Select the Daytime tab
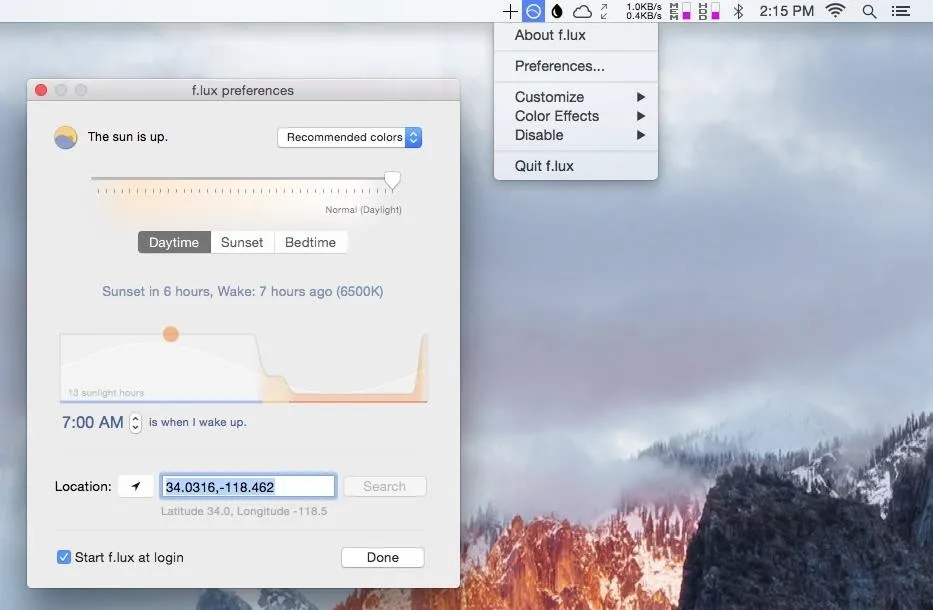This screenshot has height=610, width=933. click(x=174, y=242)
